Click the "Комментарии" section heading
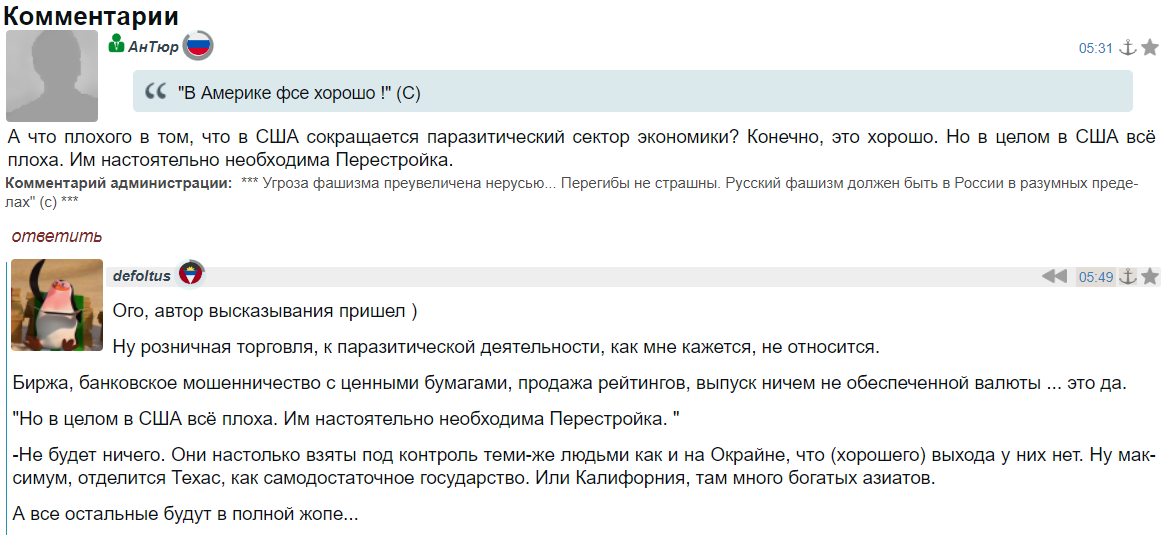Viewport: 1175px width, 535px height. click(92, 16)
